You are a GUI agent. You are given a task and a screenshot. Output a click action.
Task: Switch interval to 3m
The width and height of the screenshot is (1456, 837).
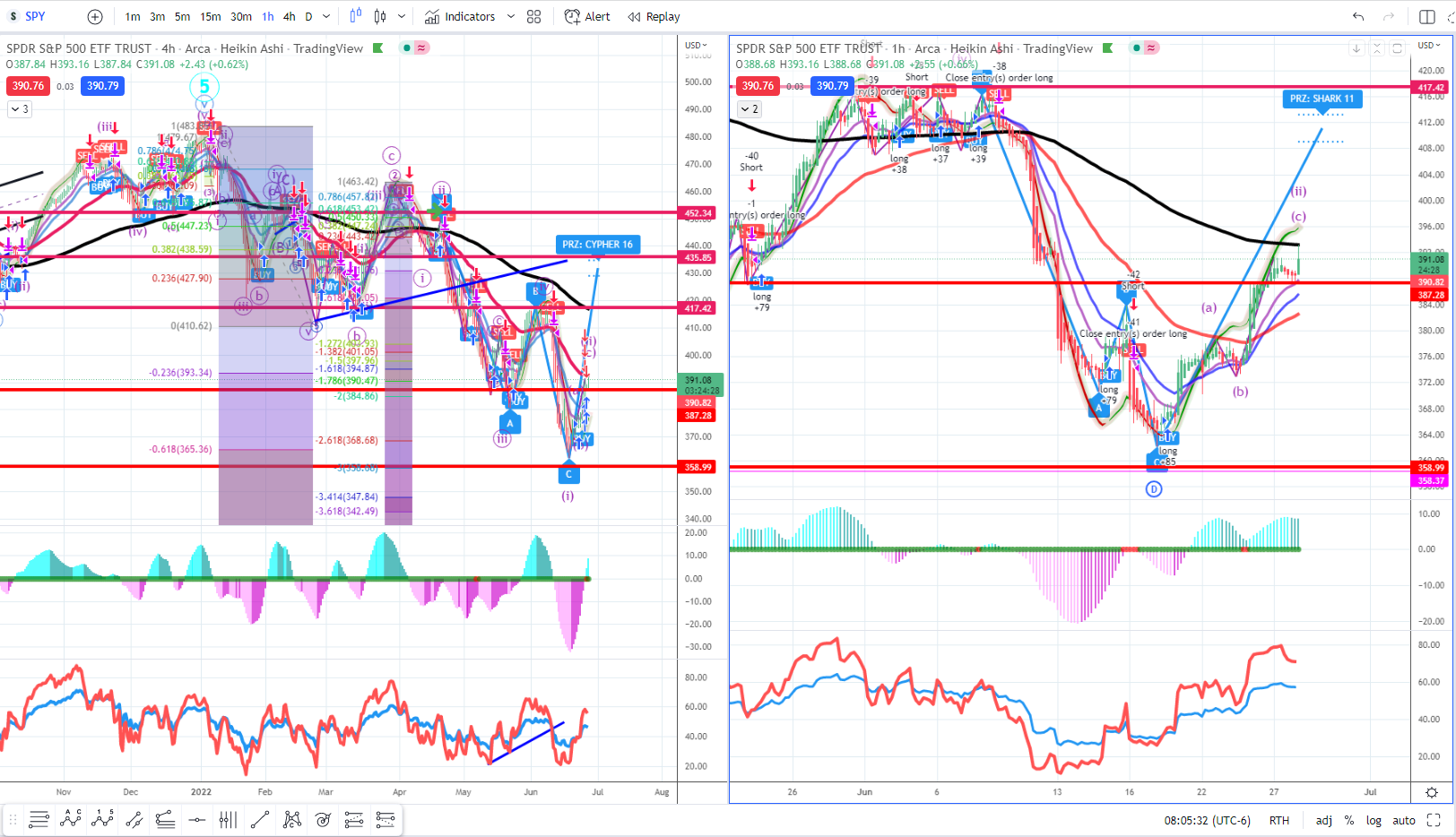157,16
